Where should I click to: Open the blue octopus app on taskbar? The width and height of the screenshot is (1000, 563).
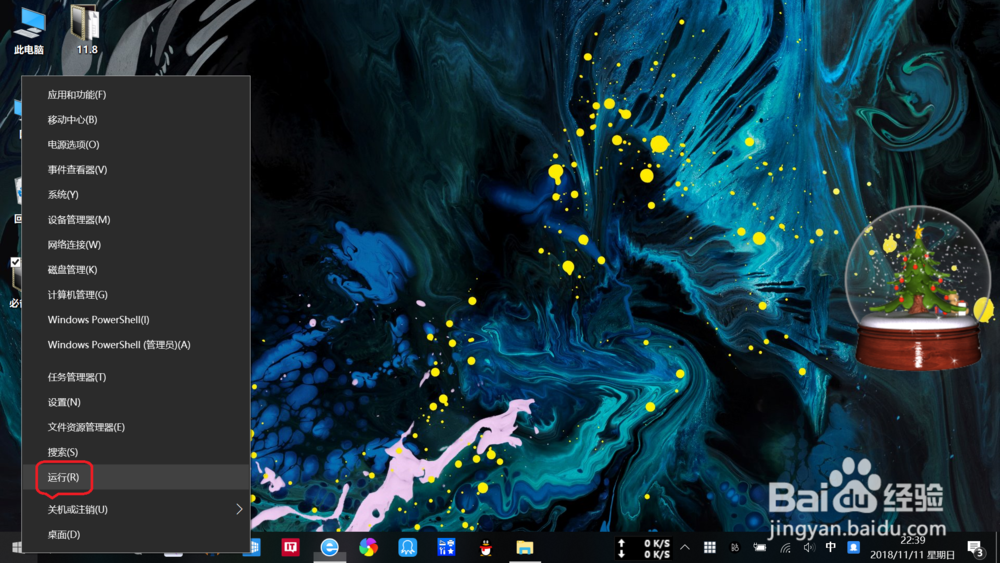408,547
